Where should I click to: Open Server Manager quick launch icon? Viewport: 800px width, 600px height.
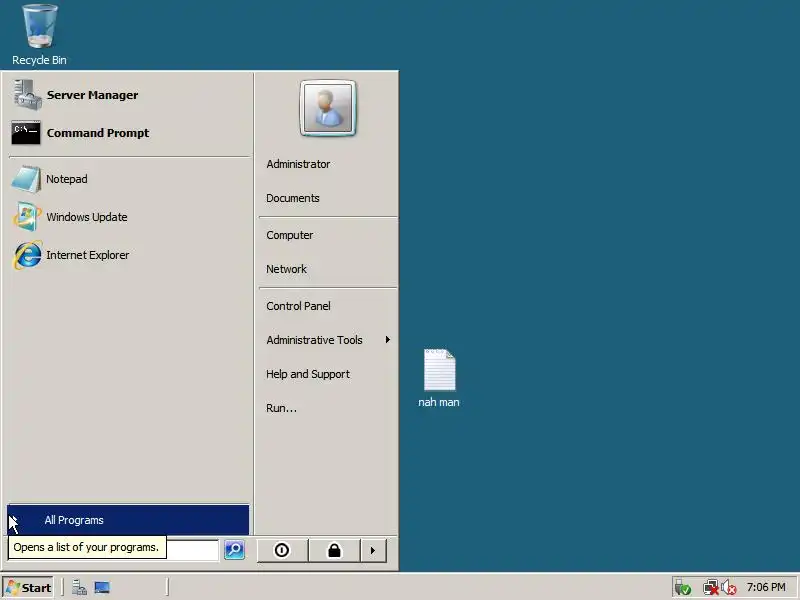point(79,588)
